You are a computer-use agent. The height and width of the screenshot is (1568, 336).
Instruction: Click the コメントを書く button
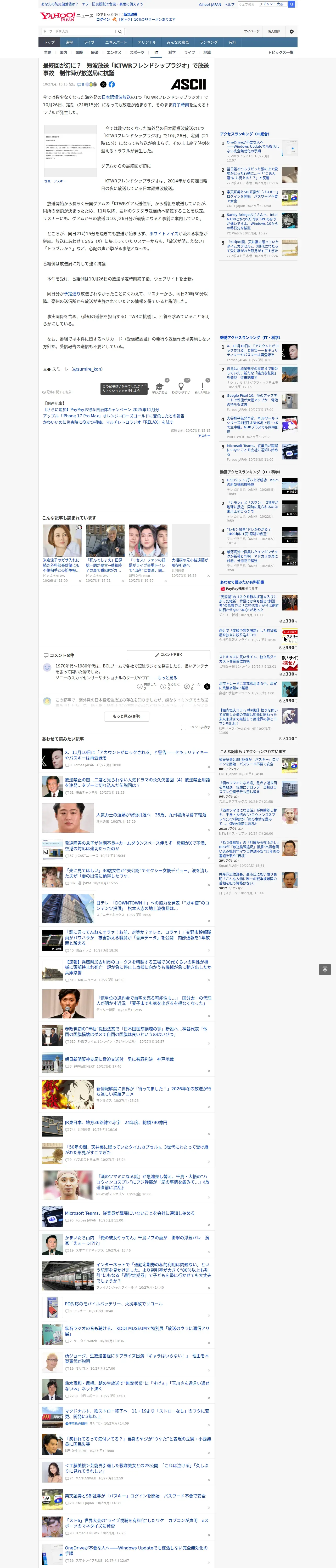(169, 655)
